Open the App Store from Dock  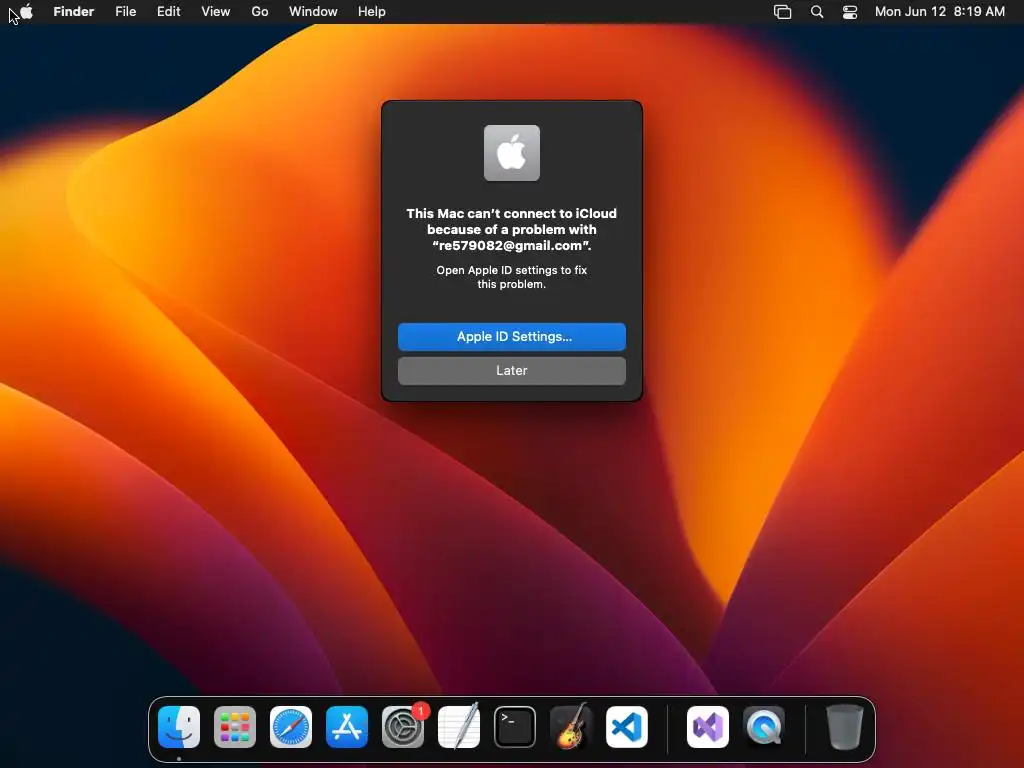pyautogui.click(x=347, y=727)
